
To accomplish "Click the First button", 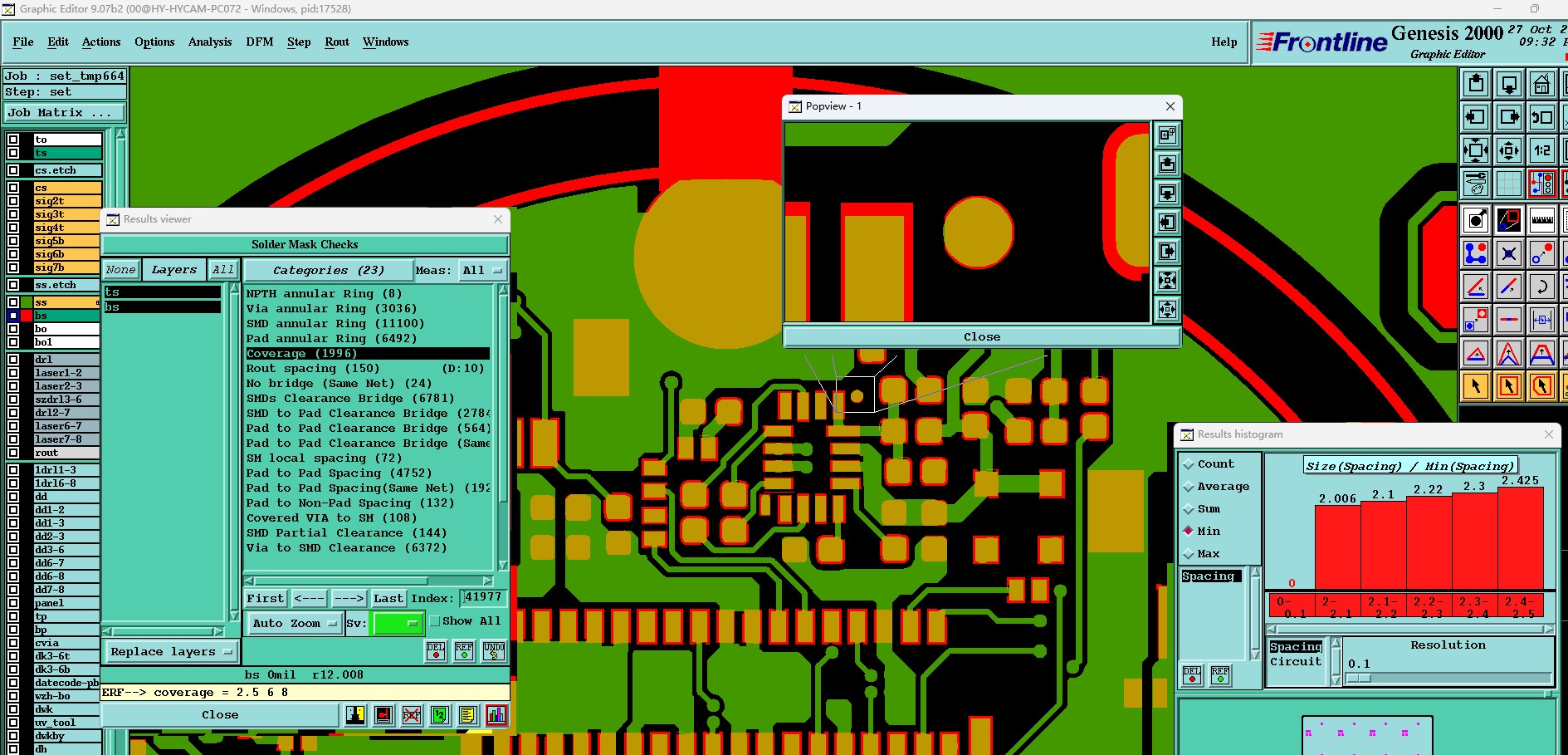I will [x=266, y=598].
